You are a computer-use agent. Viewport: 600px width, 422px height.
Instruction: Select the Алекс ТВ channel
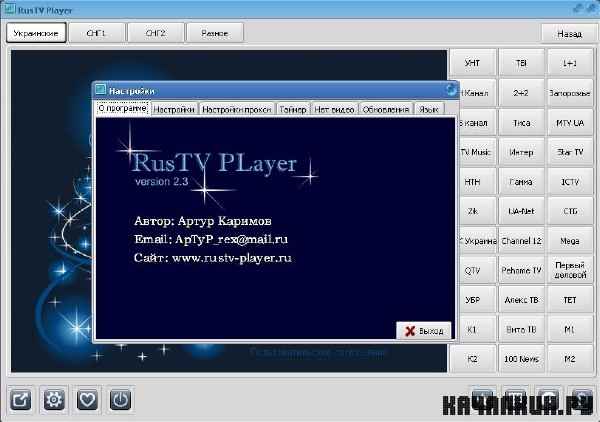[521, 300]
